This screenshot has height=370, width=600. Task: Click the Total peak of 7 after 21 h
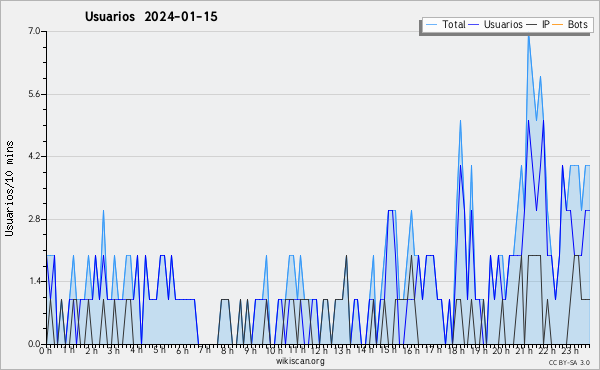(x=528, y=36)
